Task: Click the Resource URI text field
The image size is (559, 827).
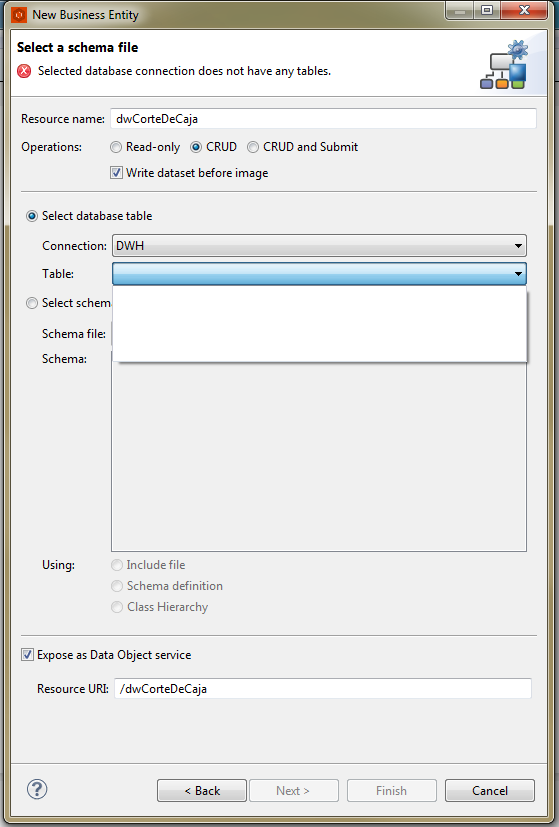Action: click(x=323, y=689)
